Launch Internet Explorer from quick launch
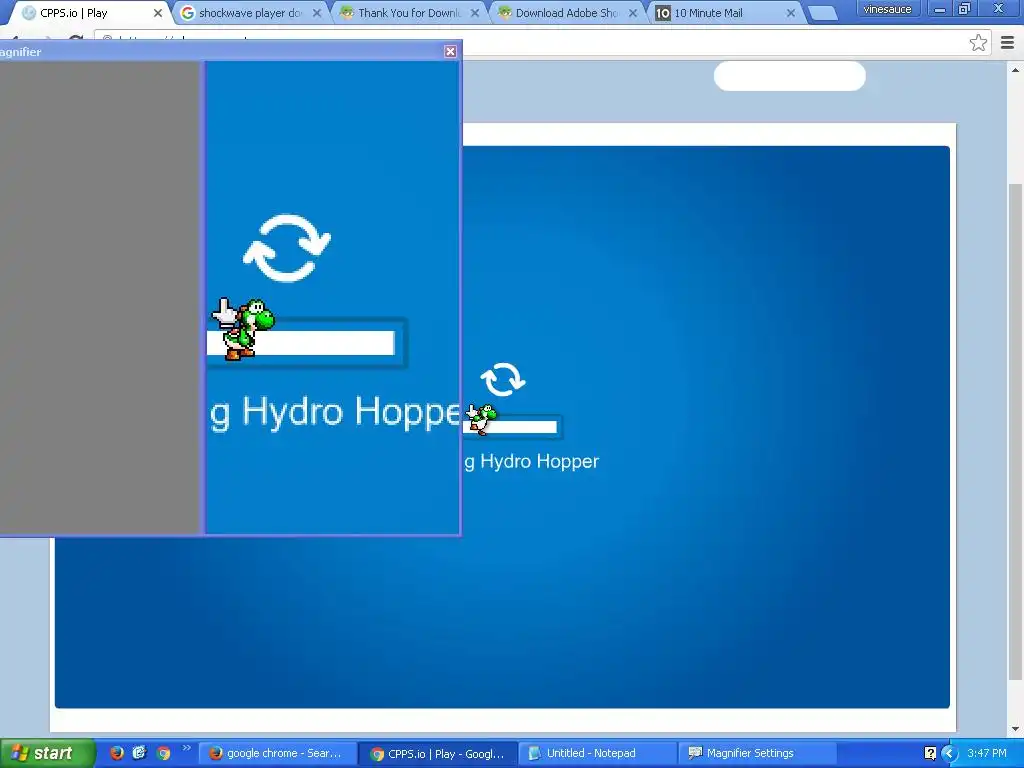The height and width of the screenshot is (768, 1024). pyautogui.click(x=140, y=753)
